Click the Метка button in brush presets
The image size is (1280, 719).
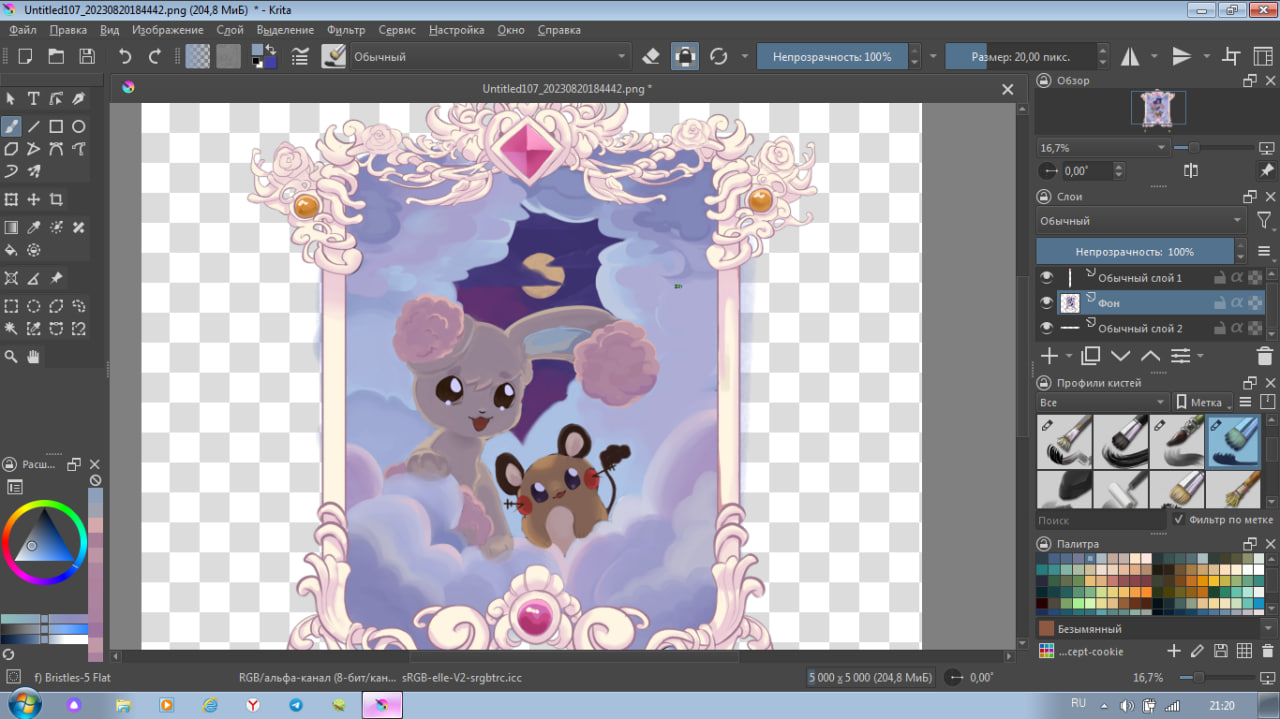click(x=1200, y=402)
